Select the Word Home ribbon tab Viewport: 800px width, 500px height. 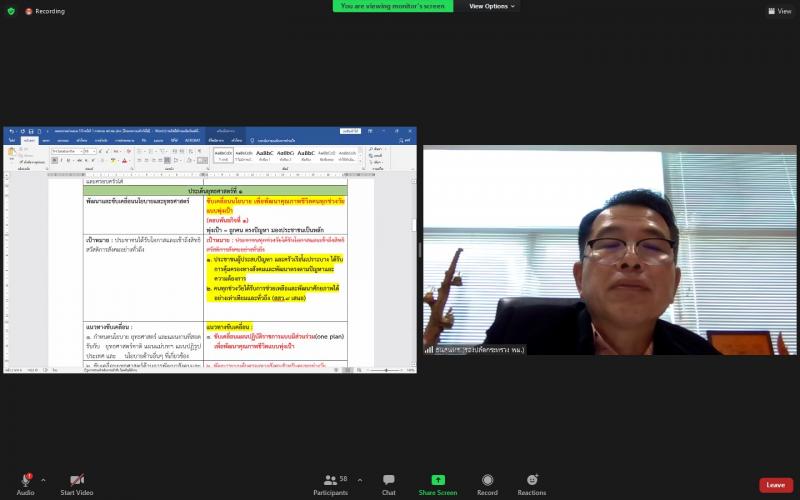[x=29, y=140]
